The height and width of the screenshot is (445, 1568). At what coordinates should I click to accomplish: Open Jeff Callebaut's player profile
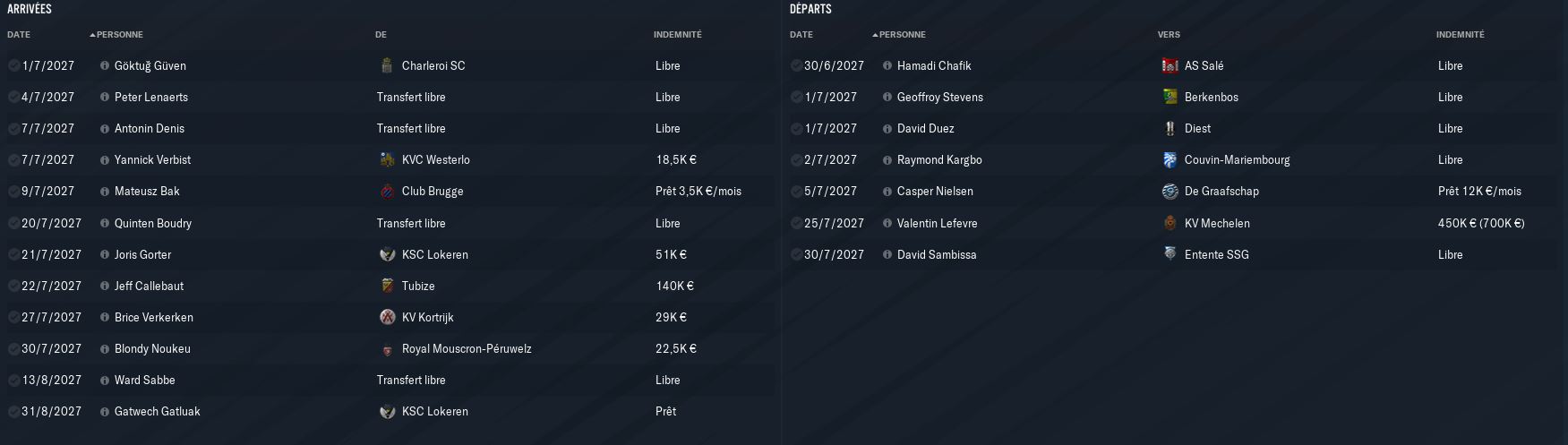click(x=149, y=286)
